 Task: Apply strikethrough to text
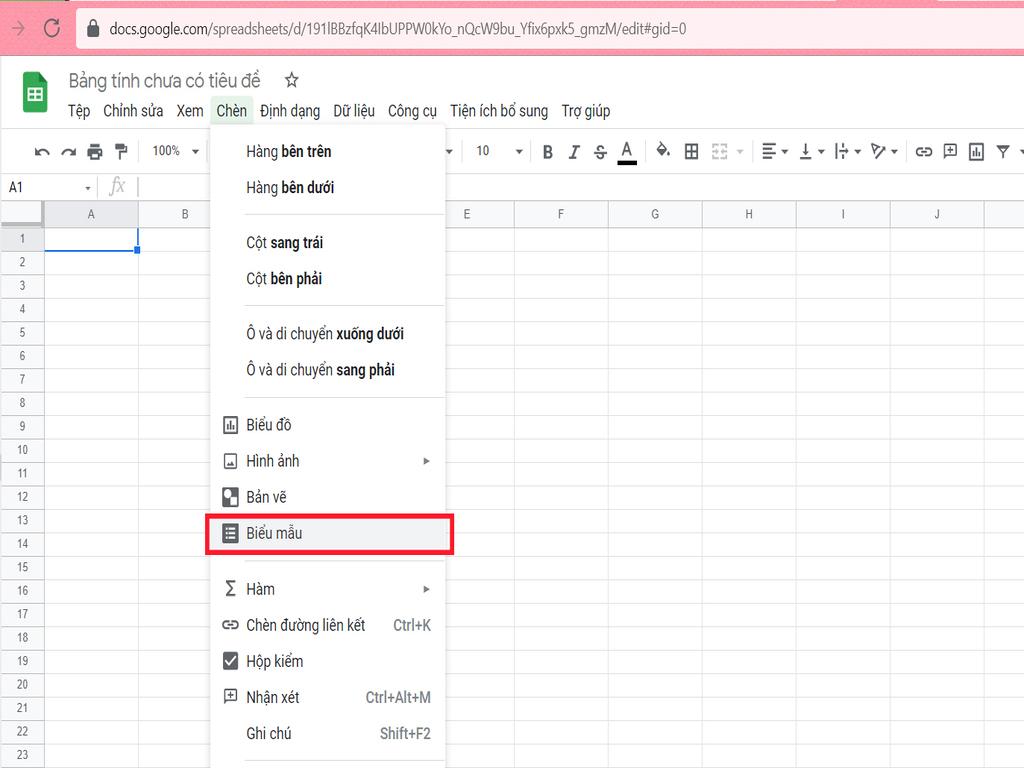click(x=599, y=151)
